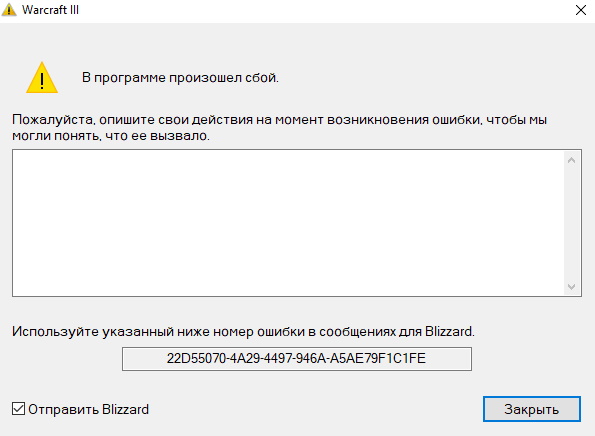Click the В программе произошел сбой message

pos(180,78)
